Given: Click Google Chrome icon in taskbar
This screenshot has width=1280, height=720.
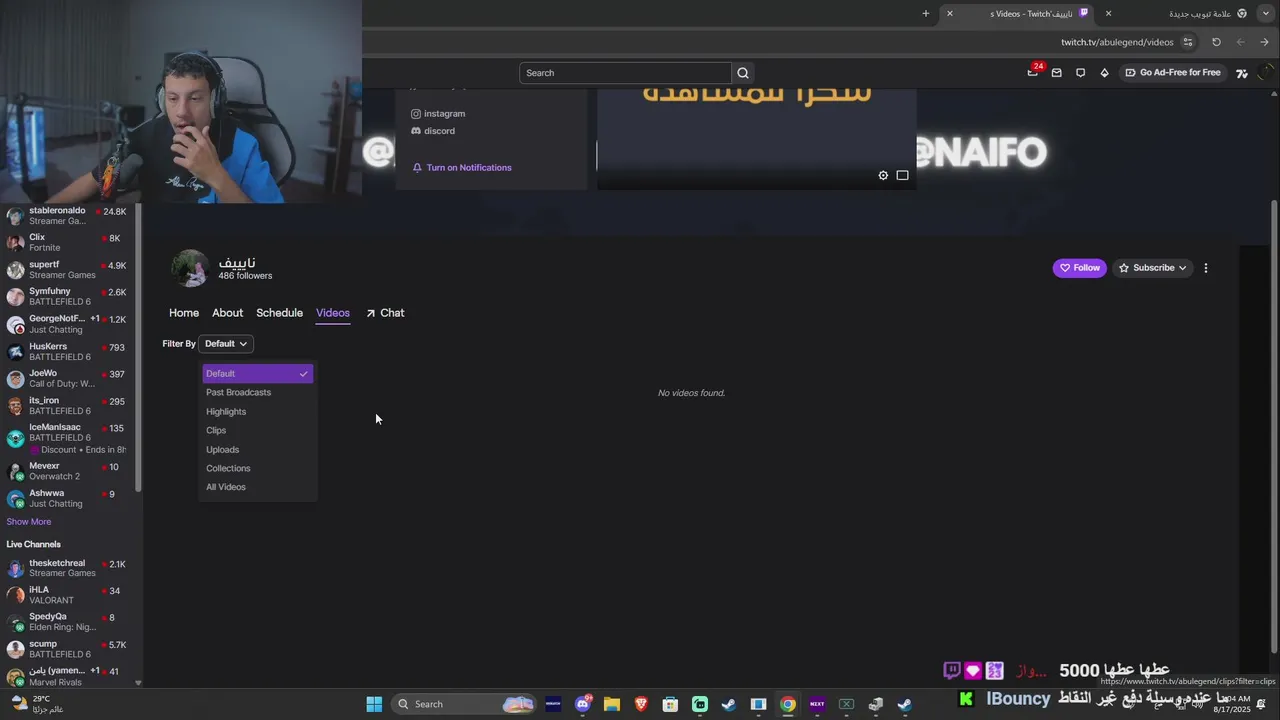Looking at the screenshot, I should click(788, 704).
